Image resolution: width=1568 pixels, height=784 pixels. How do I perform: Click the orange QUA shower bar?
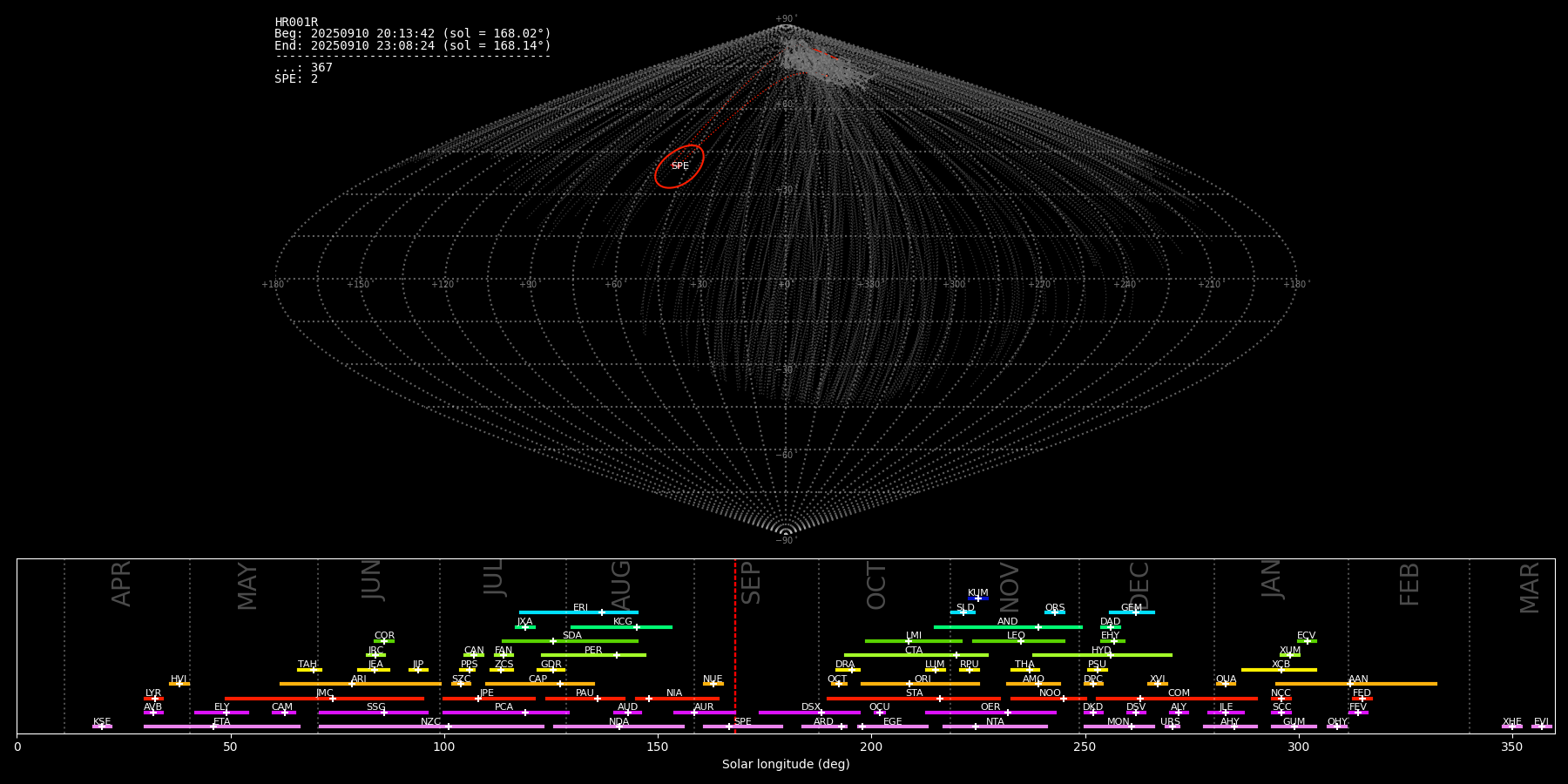coord(1226,684)
